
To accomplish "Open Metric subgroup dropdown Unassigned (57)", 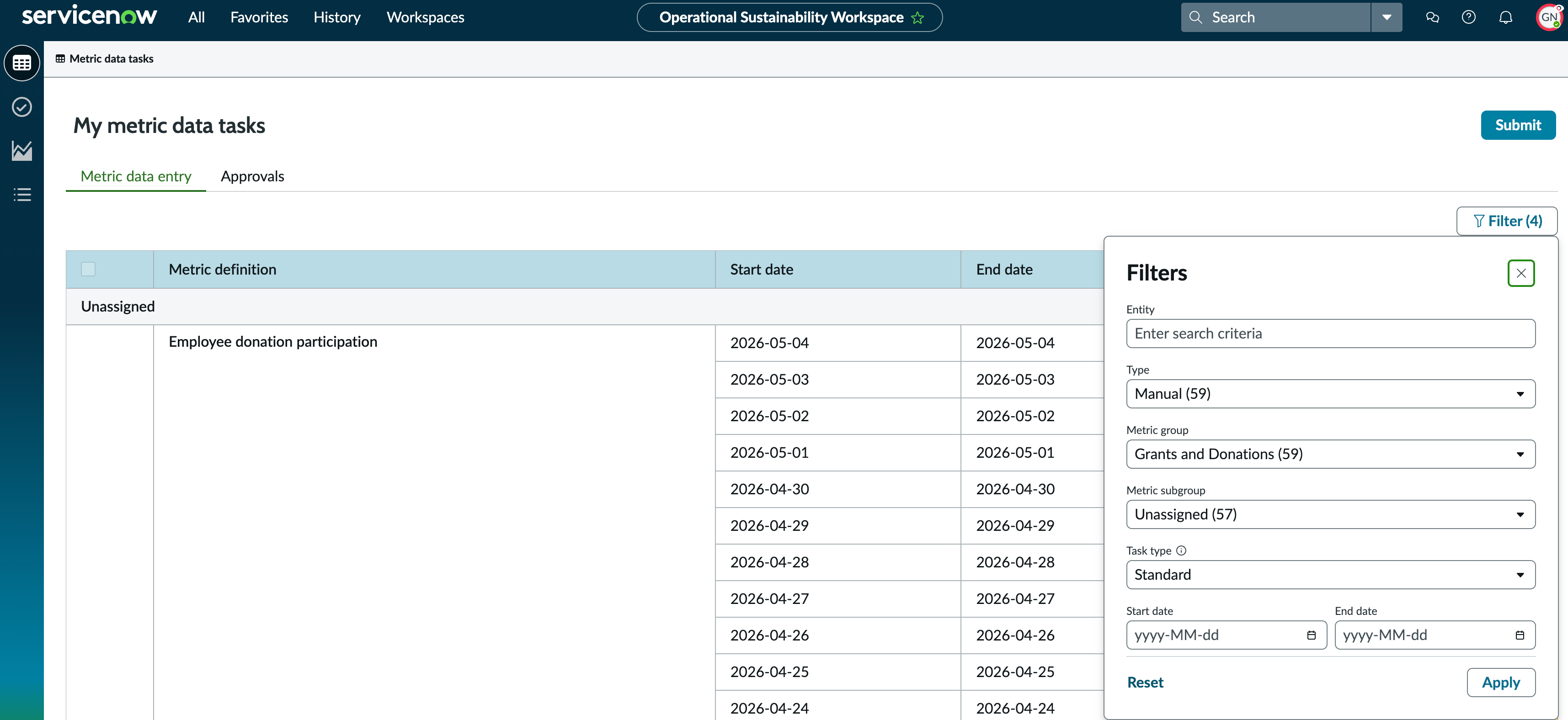I will click(1331, 514).
